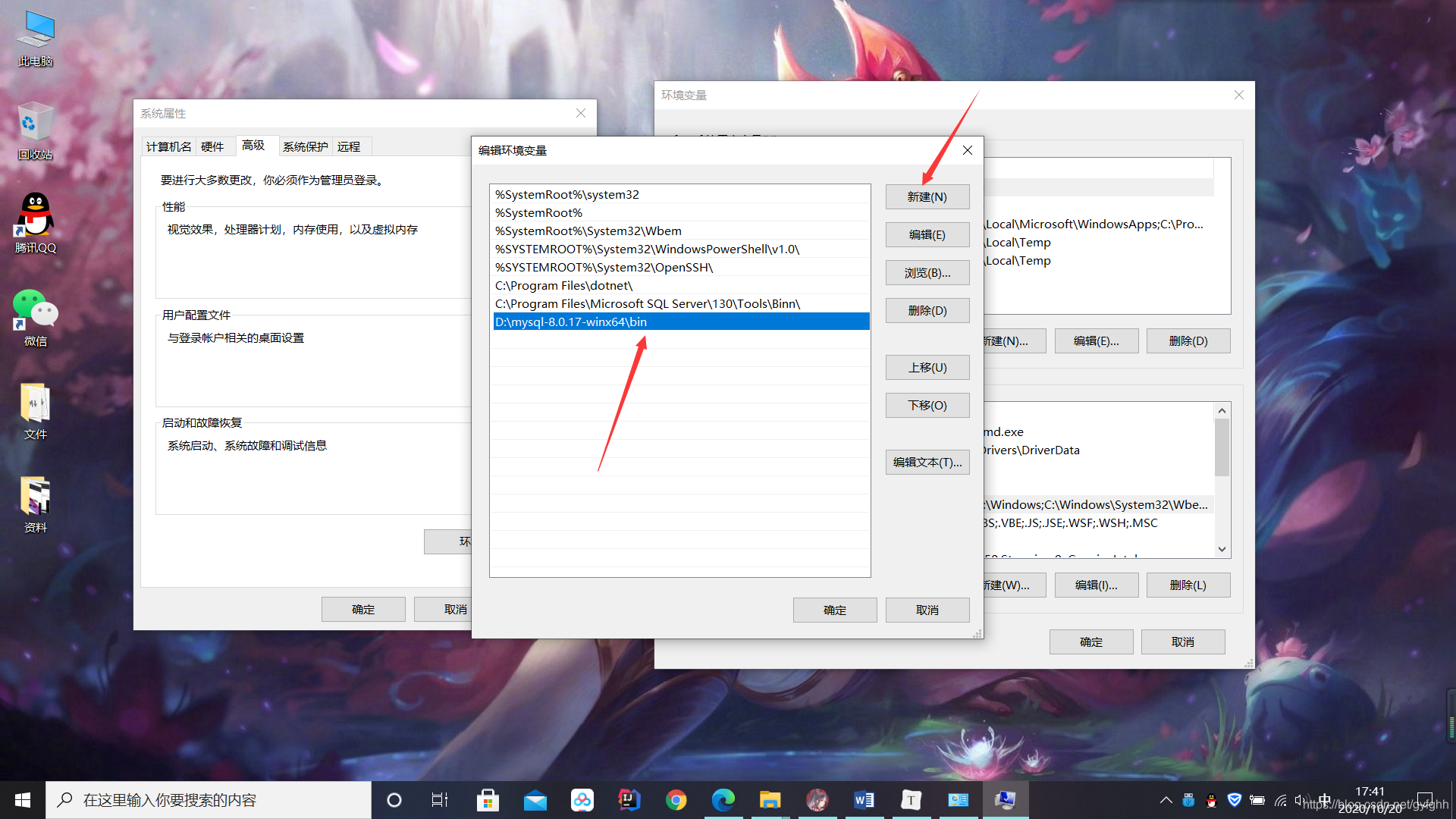Click the battery tray icon
1456x819 pixels.
click(1257, 800)
